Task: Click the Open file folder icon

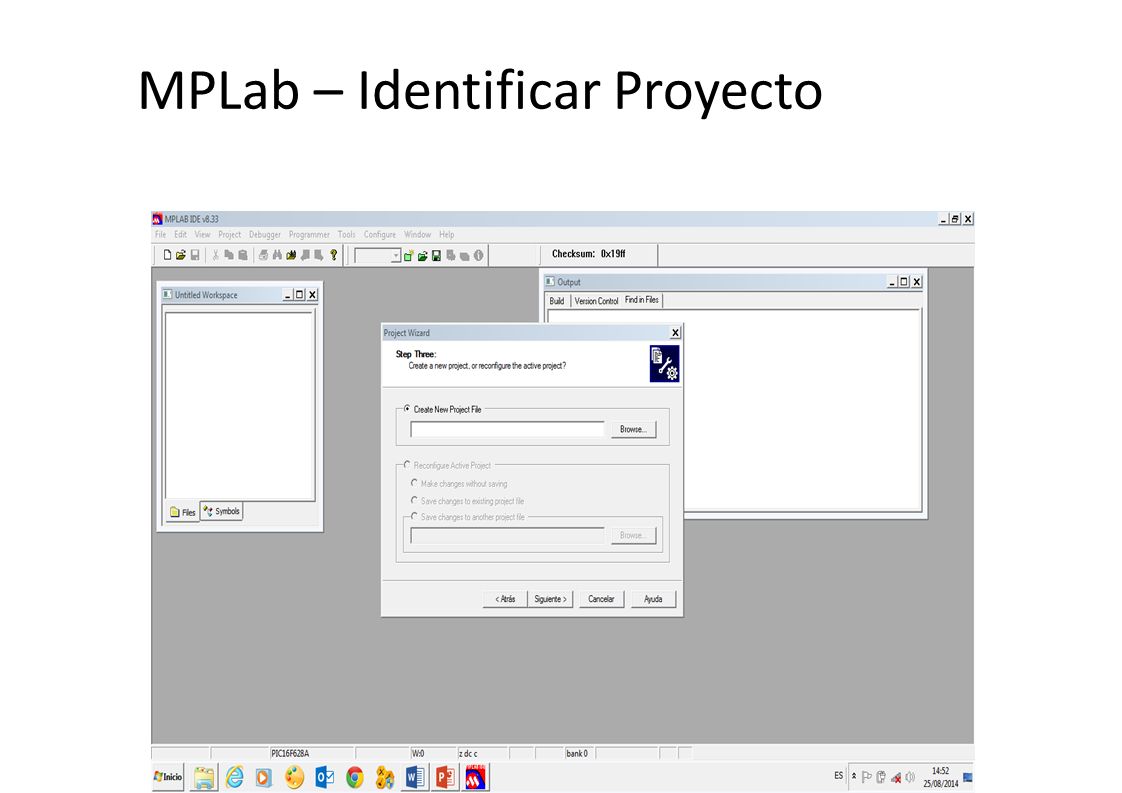Action: point(181,255)
